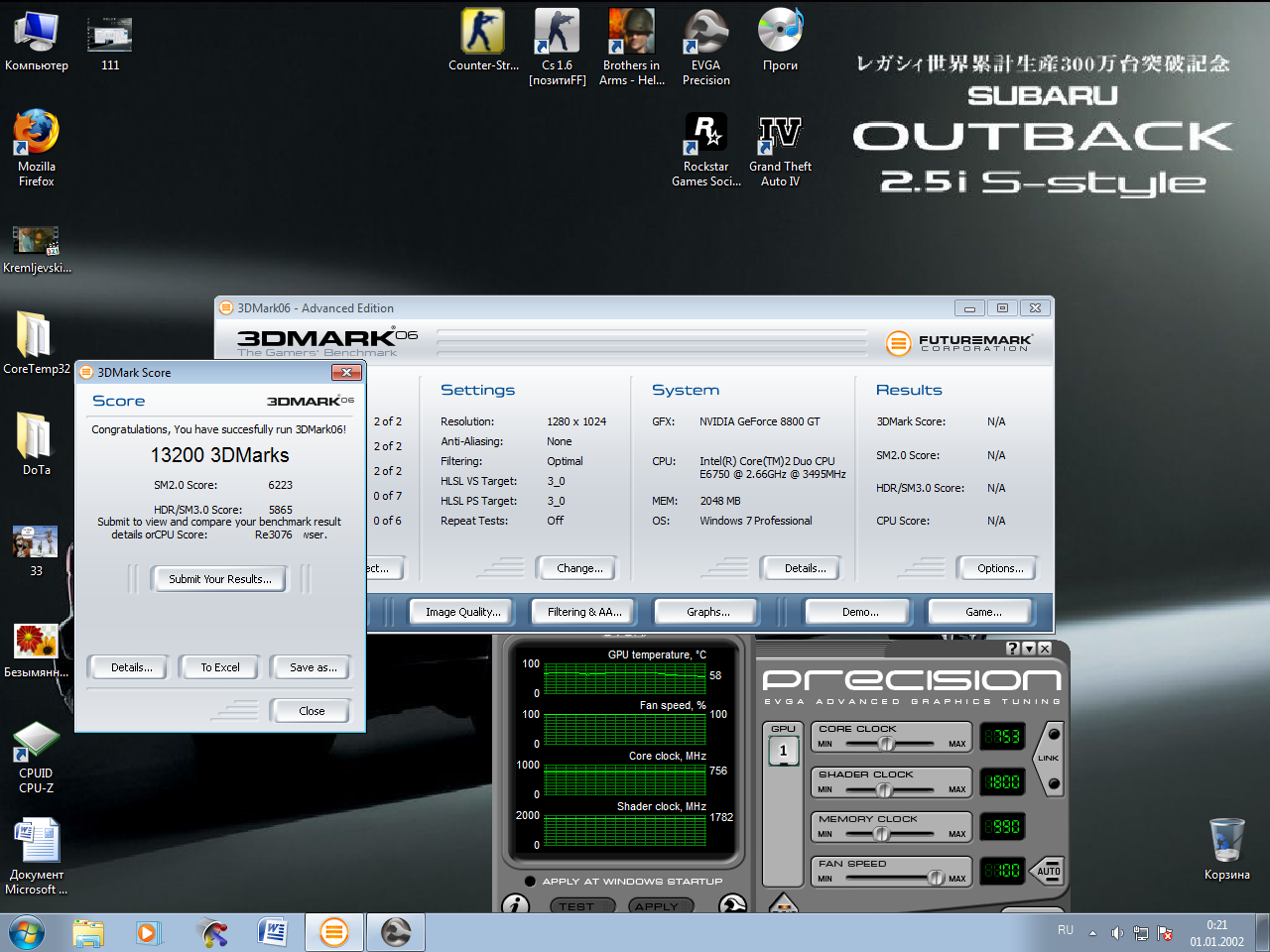Click Submit Your Results button

[x=220, y=579]
